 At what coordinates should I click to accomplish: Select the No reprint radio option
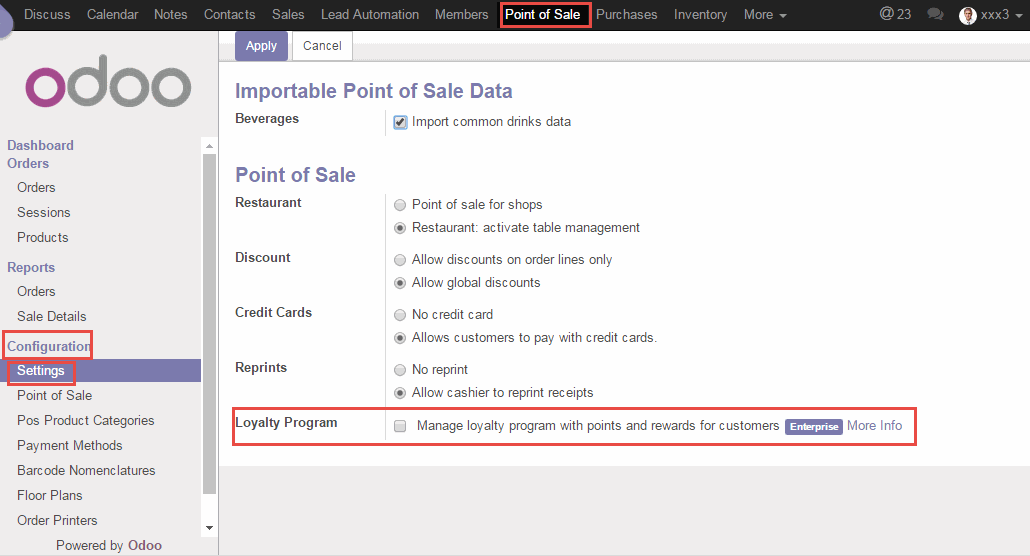(x=400, y=369)
